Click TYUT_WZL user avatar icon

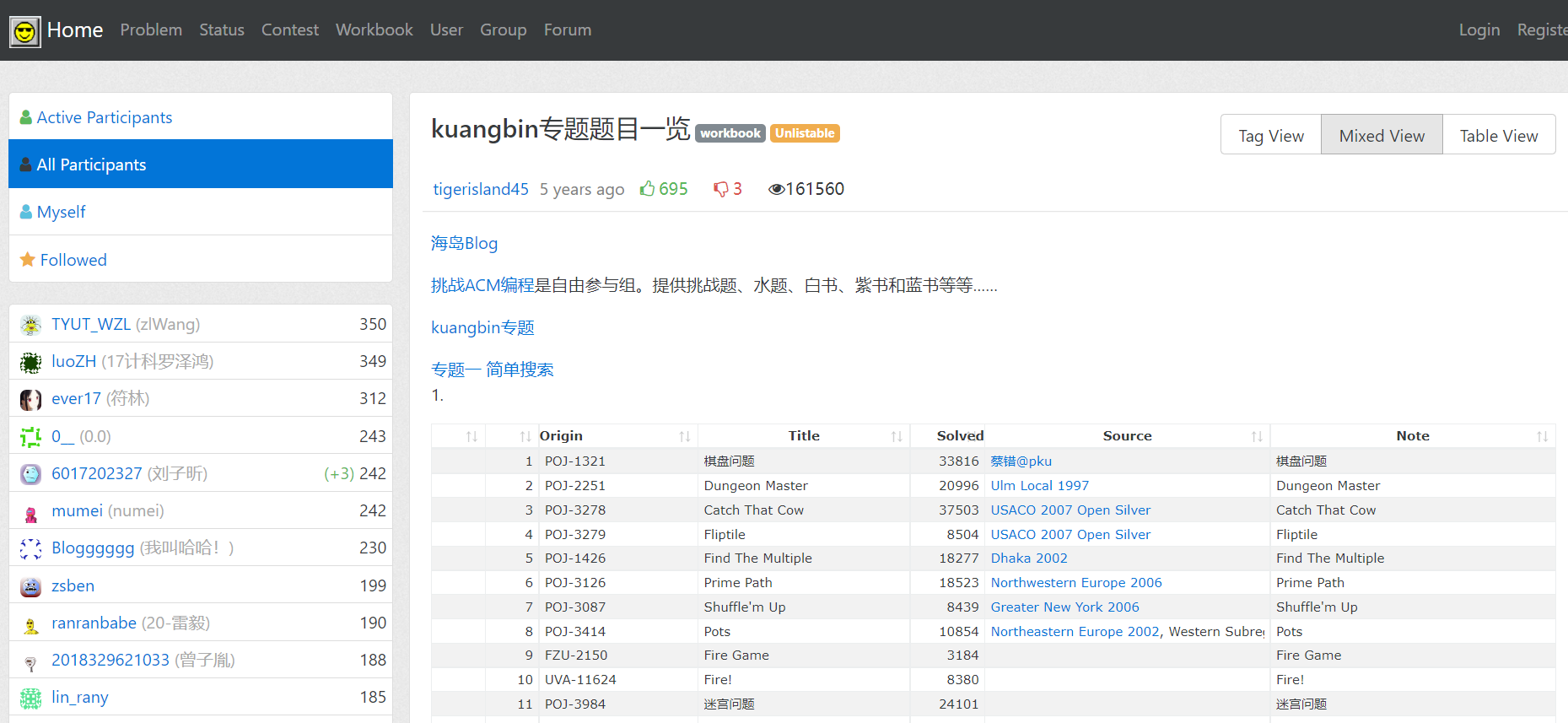tap(31, 325)
